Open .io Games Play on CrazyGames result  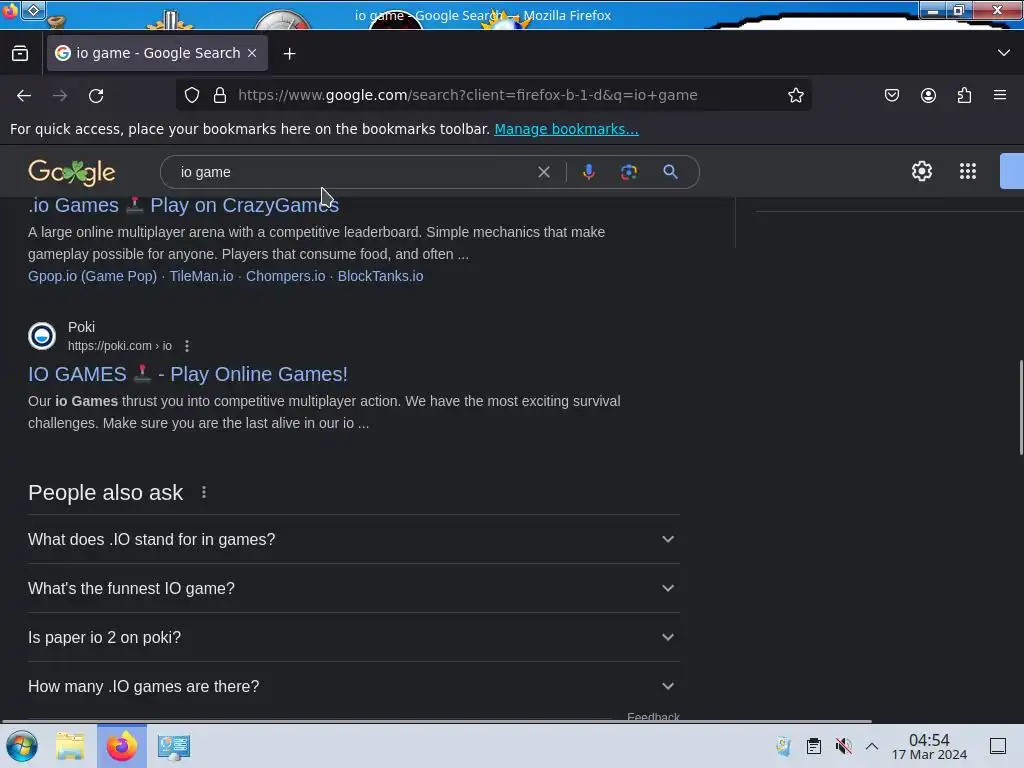click(184, 205)
